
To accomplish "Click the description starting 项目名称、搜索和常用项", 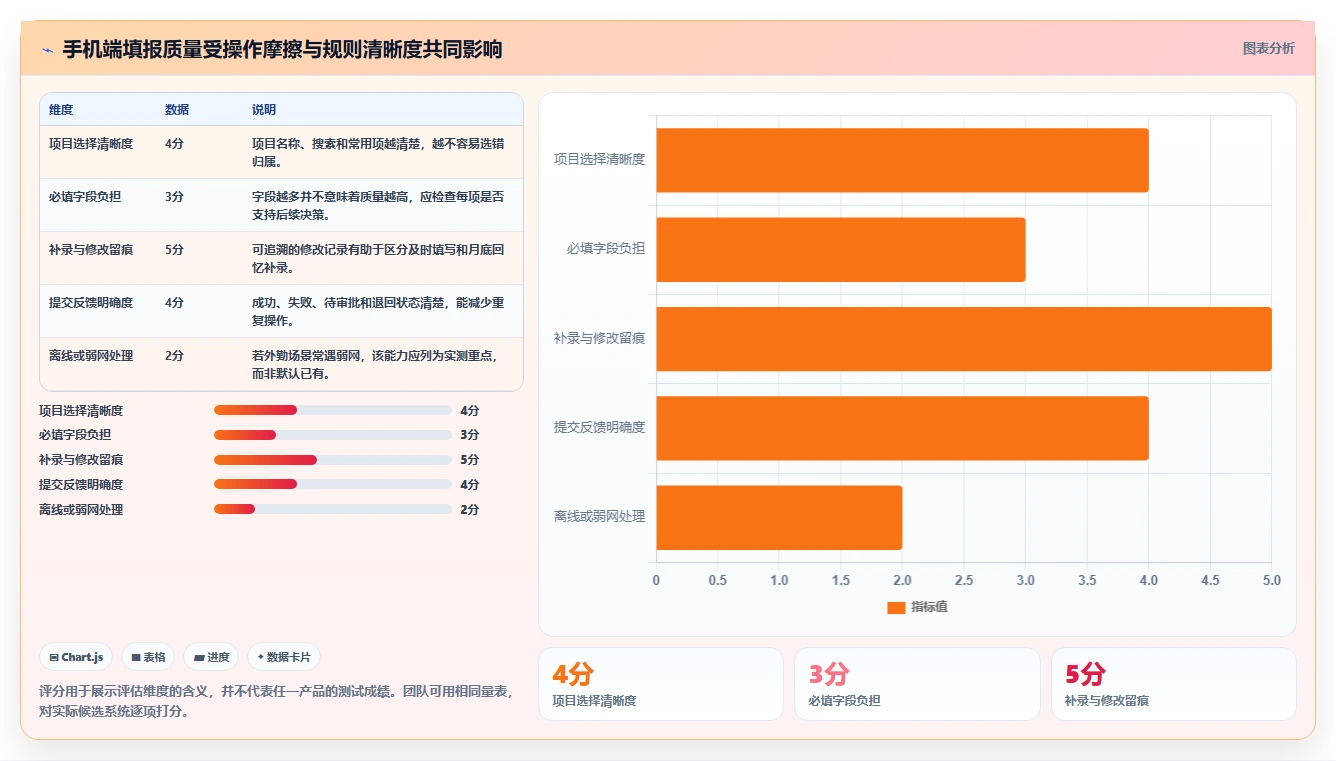I will click(x=378, y=152).
